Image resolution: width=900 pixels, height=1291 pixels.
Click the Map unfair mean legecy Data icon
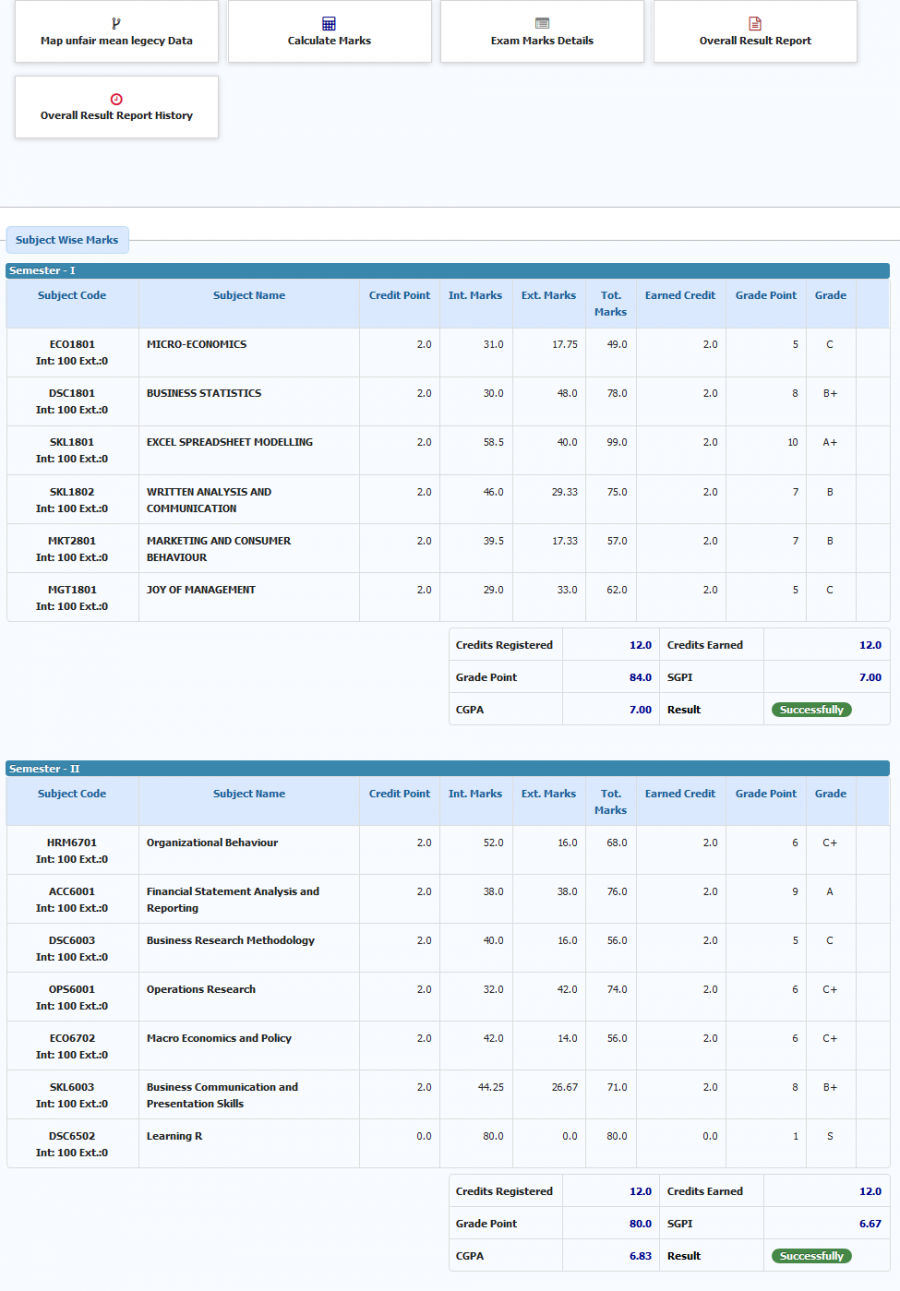click(x=116, y=23)
